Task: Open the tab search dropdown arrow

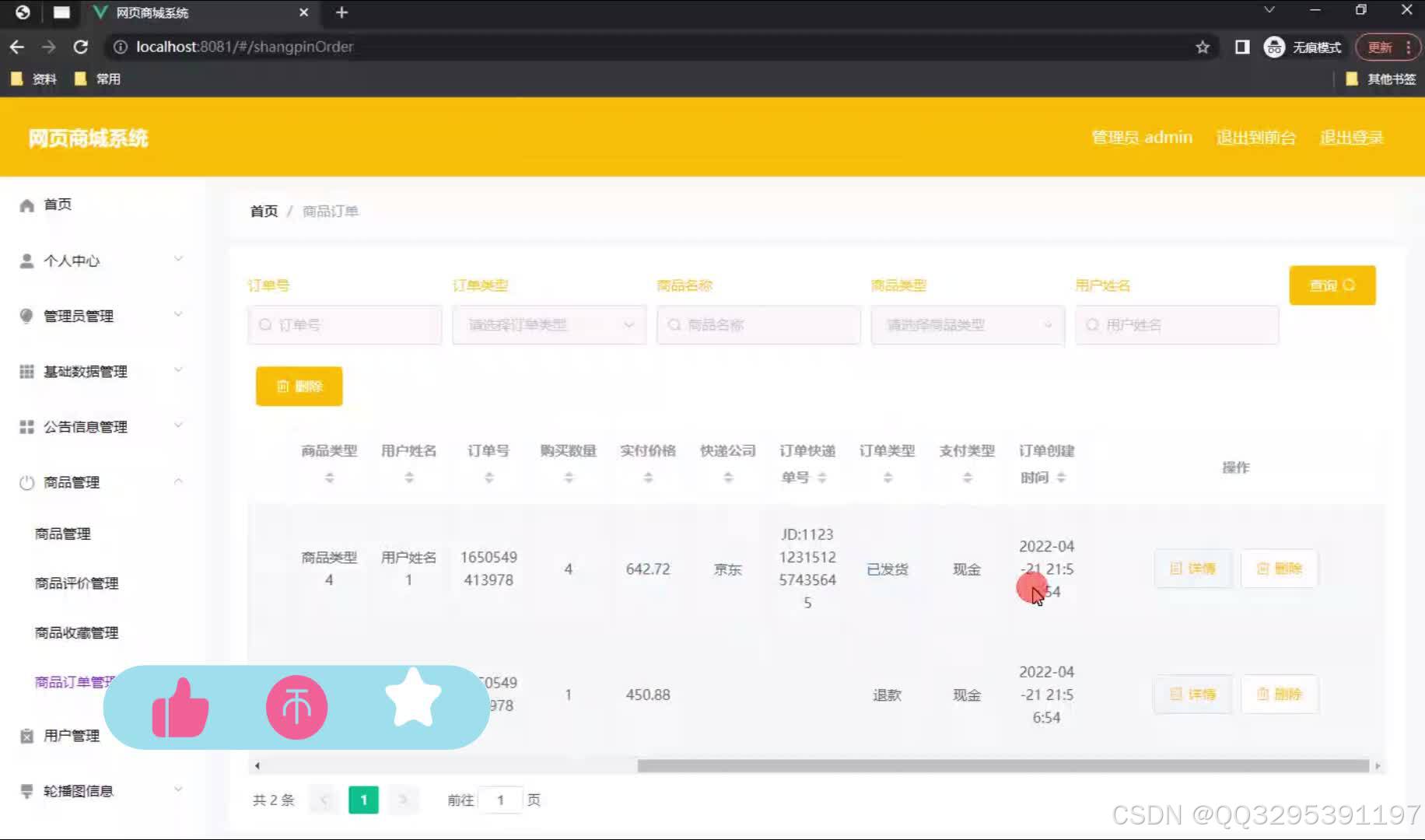Action: [1269, 10]
